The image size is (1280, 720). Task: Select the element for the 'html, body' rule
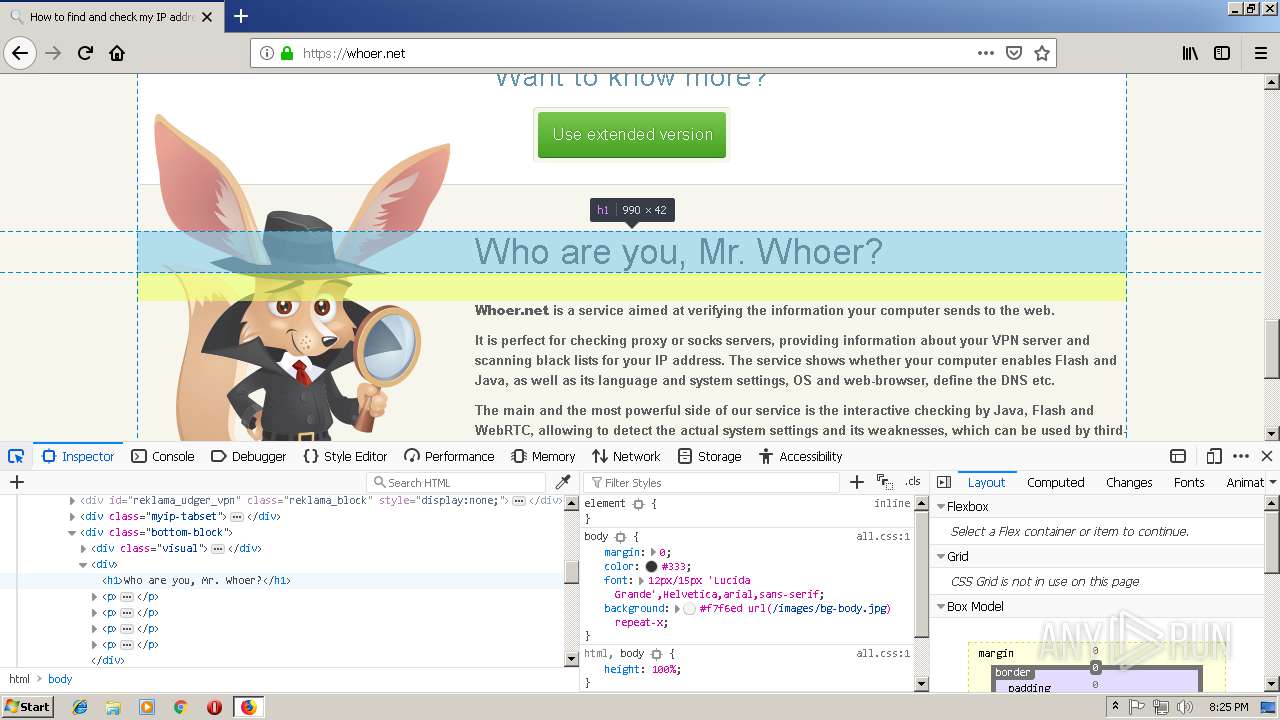point(655,654)
